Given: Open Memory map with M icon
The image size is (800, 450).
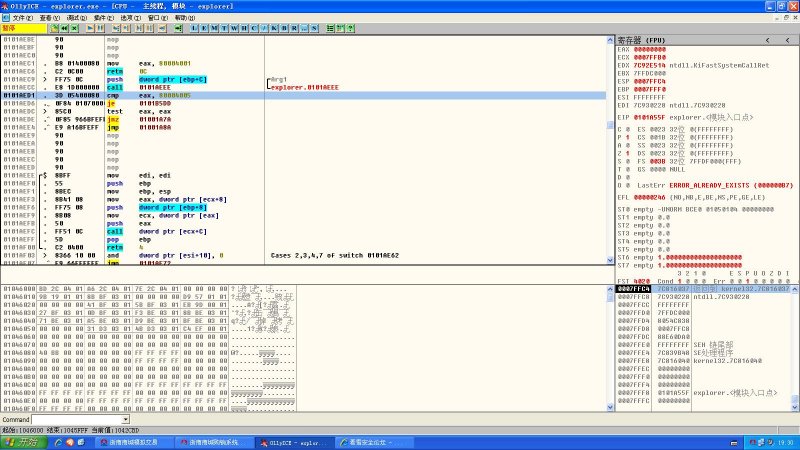Looking at the screenshot, I should point(214,28).
